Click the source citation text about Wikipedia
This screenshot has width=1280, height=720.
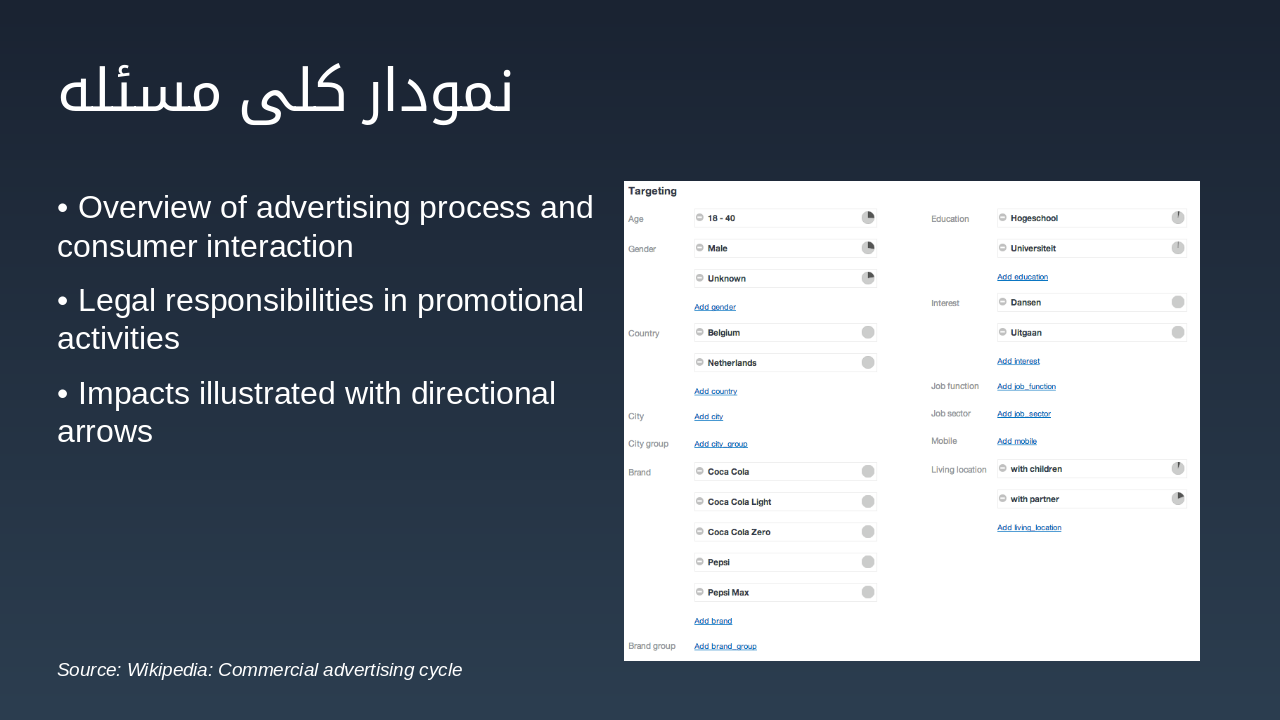tap(259, 670)
